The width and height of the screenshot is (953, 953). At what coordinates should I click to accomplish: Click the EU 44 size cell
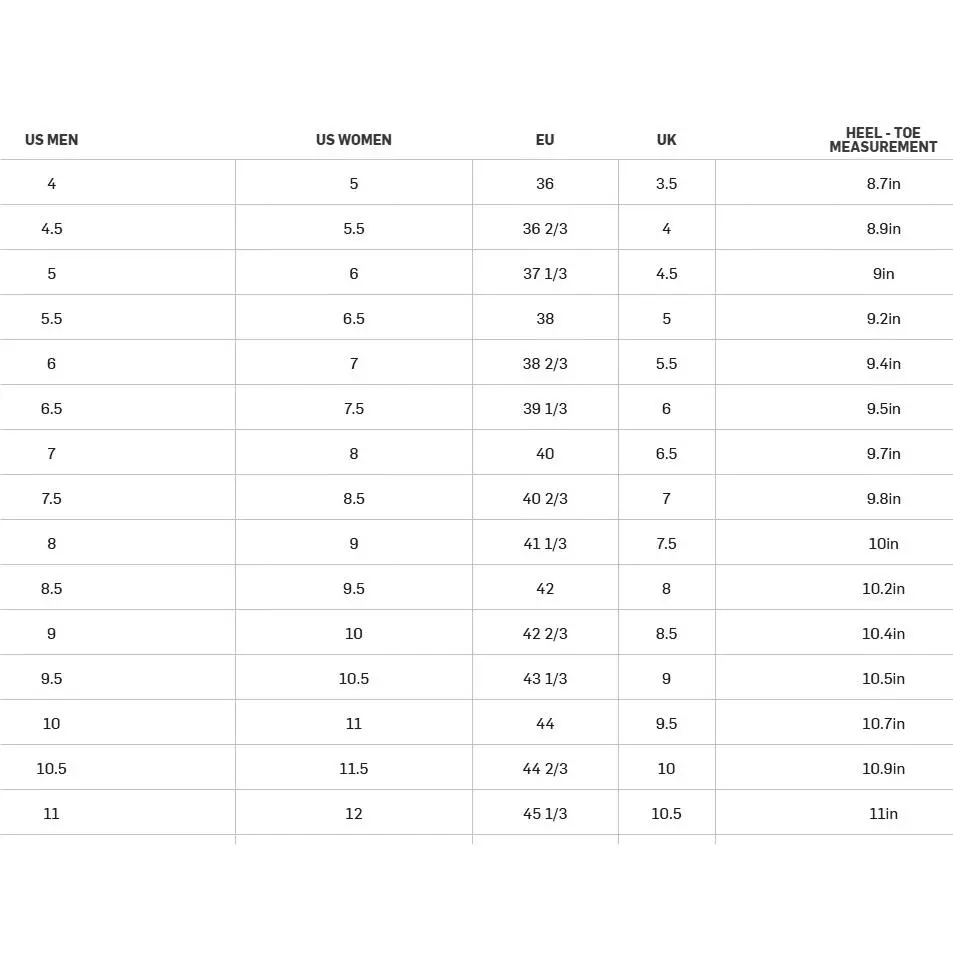coord(545,723)
